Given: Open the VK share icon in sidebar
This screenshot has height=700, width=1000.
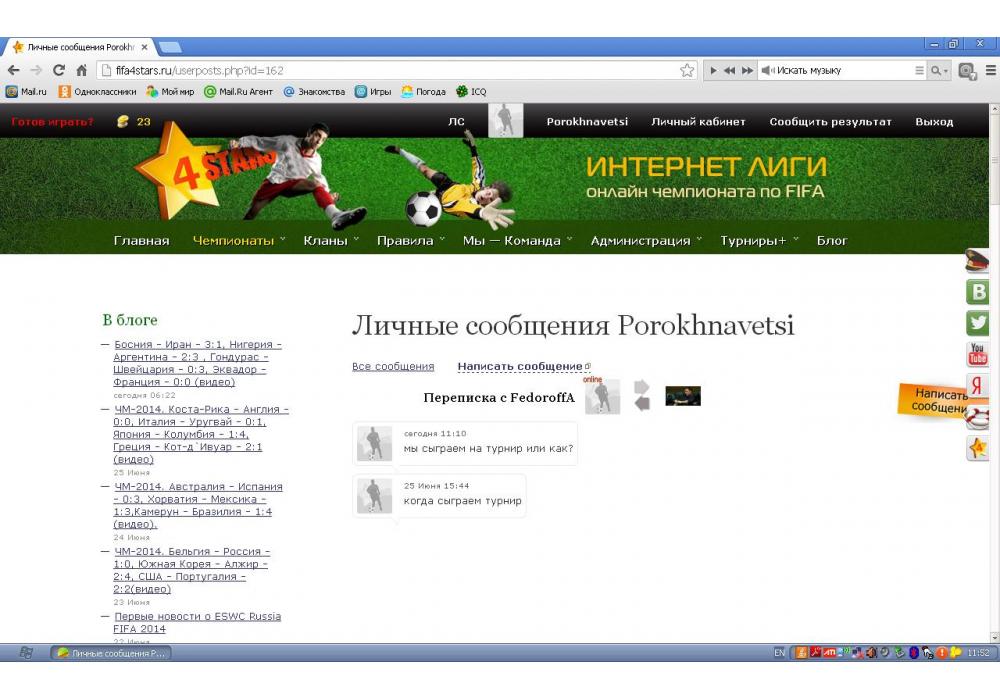Looking at the screenshot, I should tap(977, 292).
